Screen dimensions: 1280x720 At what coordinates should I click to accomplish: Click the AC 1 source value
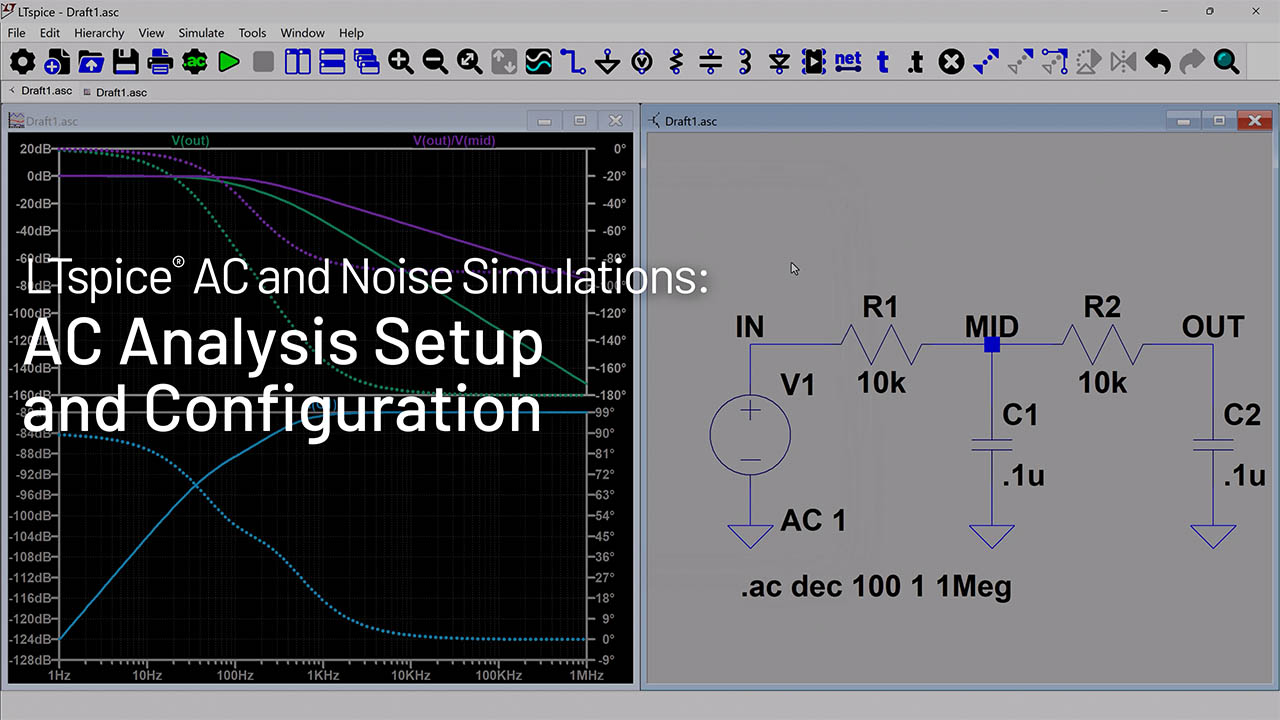pos(813,520)
